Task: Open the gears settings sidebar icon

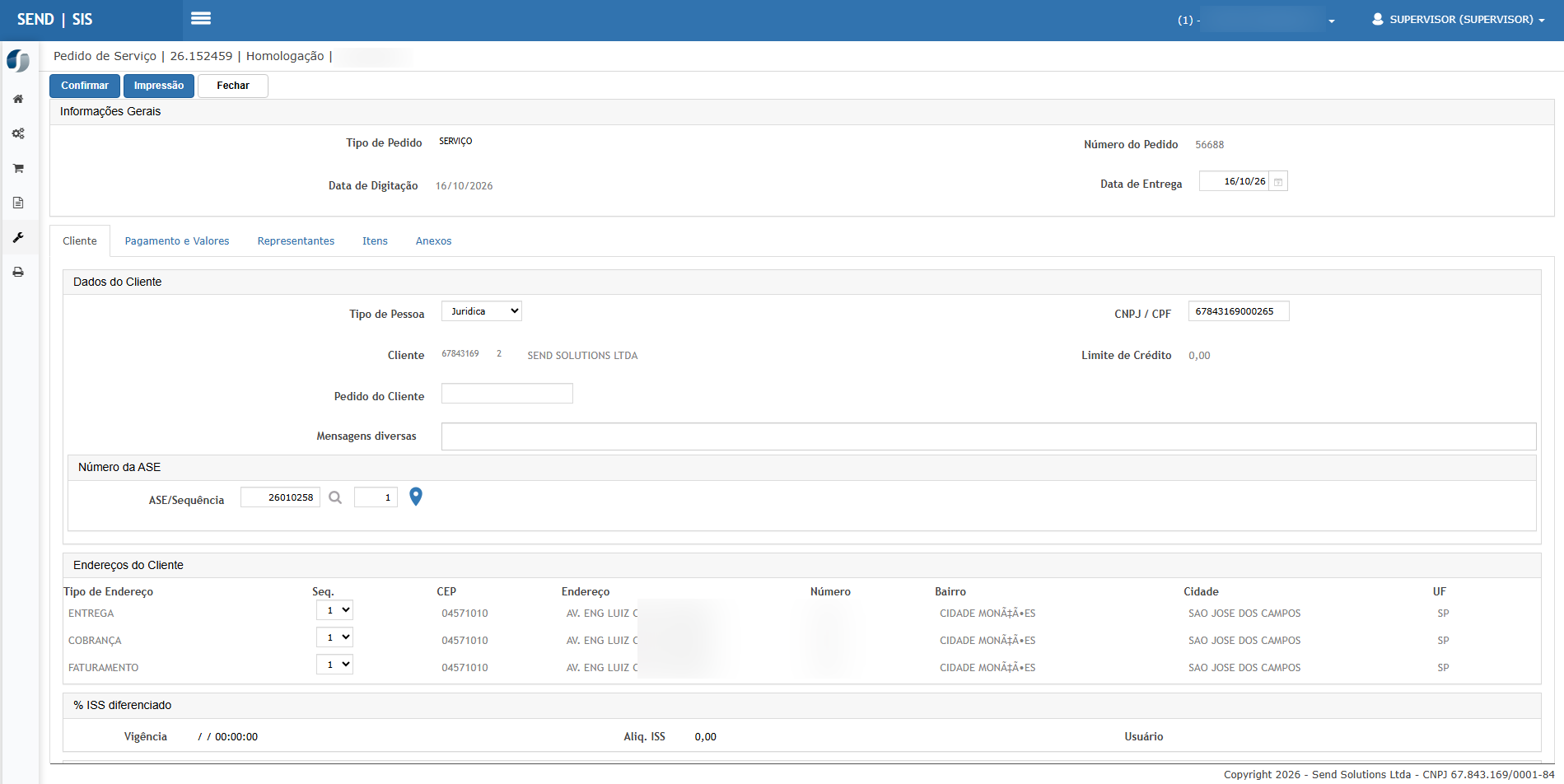Action: coord(18,133)
